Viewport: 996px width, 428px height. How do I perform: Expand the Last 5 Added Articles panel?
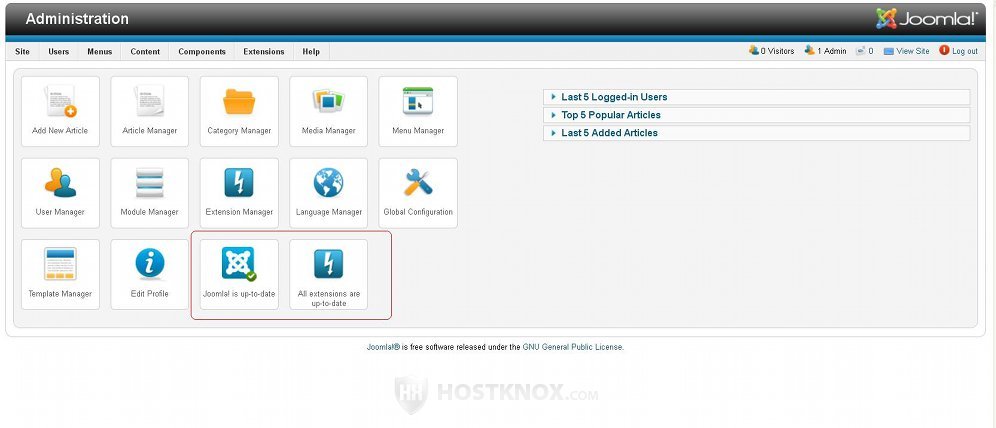pos(609,133)
